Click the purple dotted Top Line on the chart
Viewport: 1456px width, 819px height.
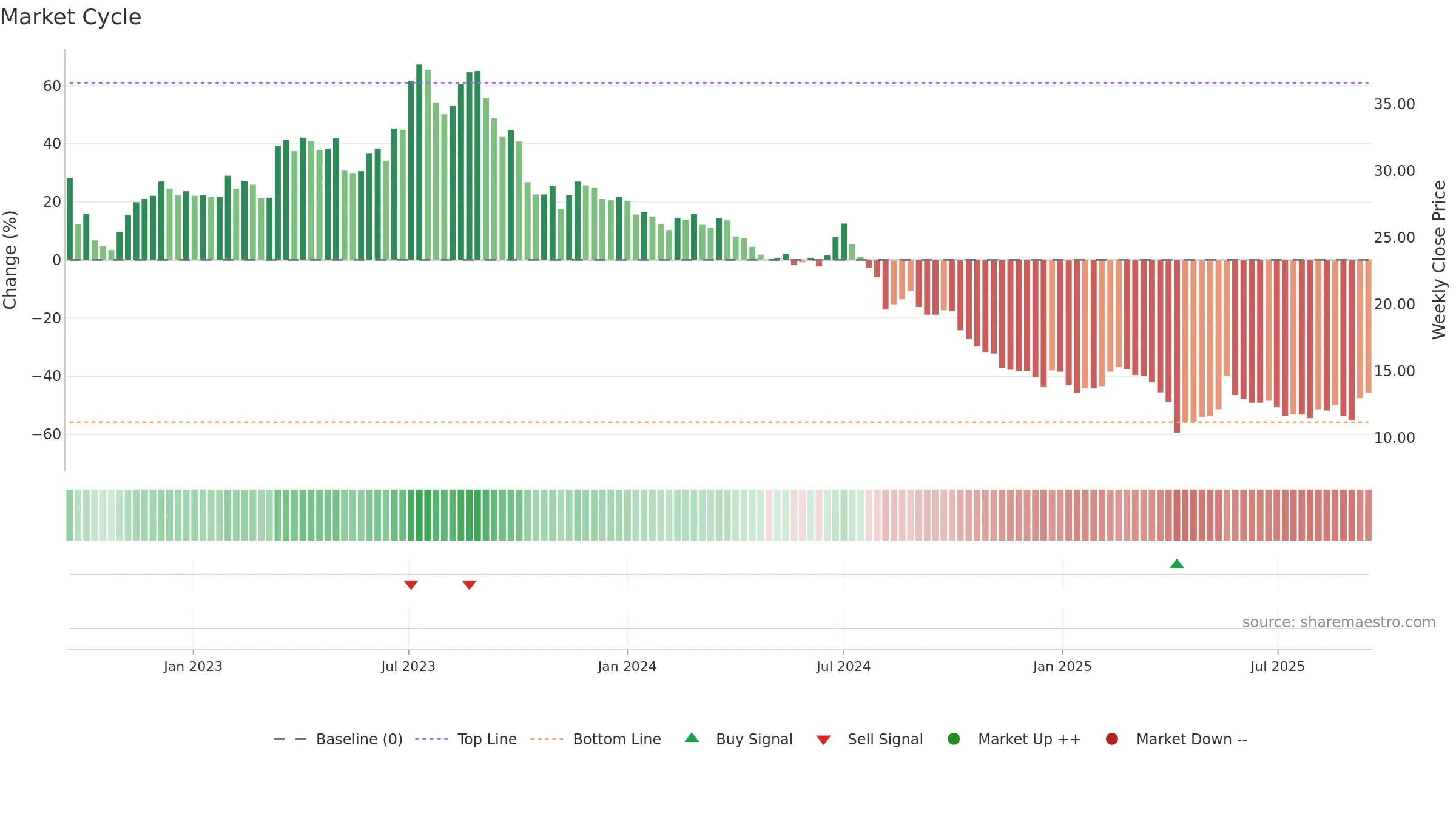(719, 83)
